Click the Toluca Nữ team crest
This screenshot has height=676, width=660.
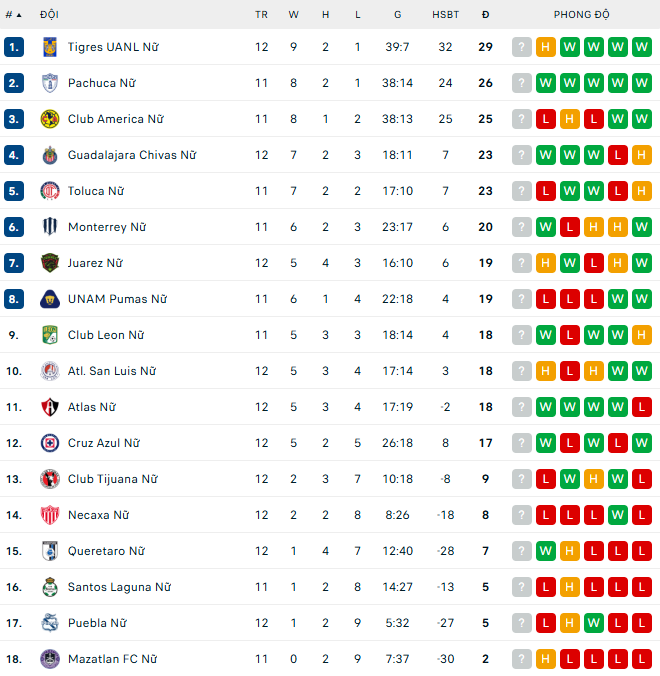click(x=49, y=191)
